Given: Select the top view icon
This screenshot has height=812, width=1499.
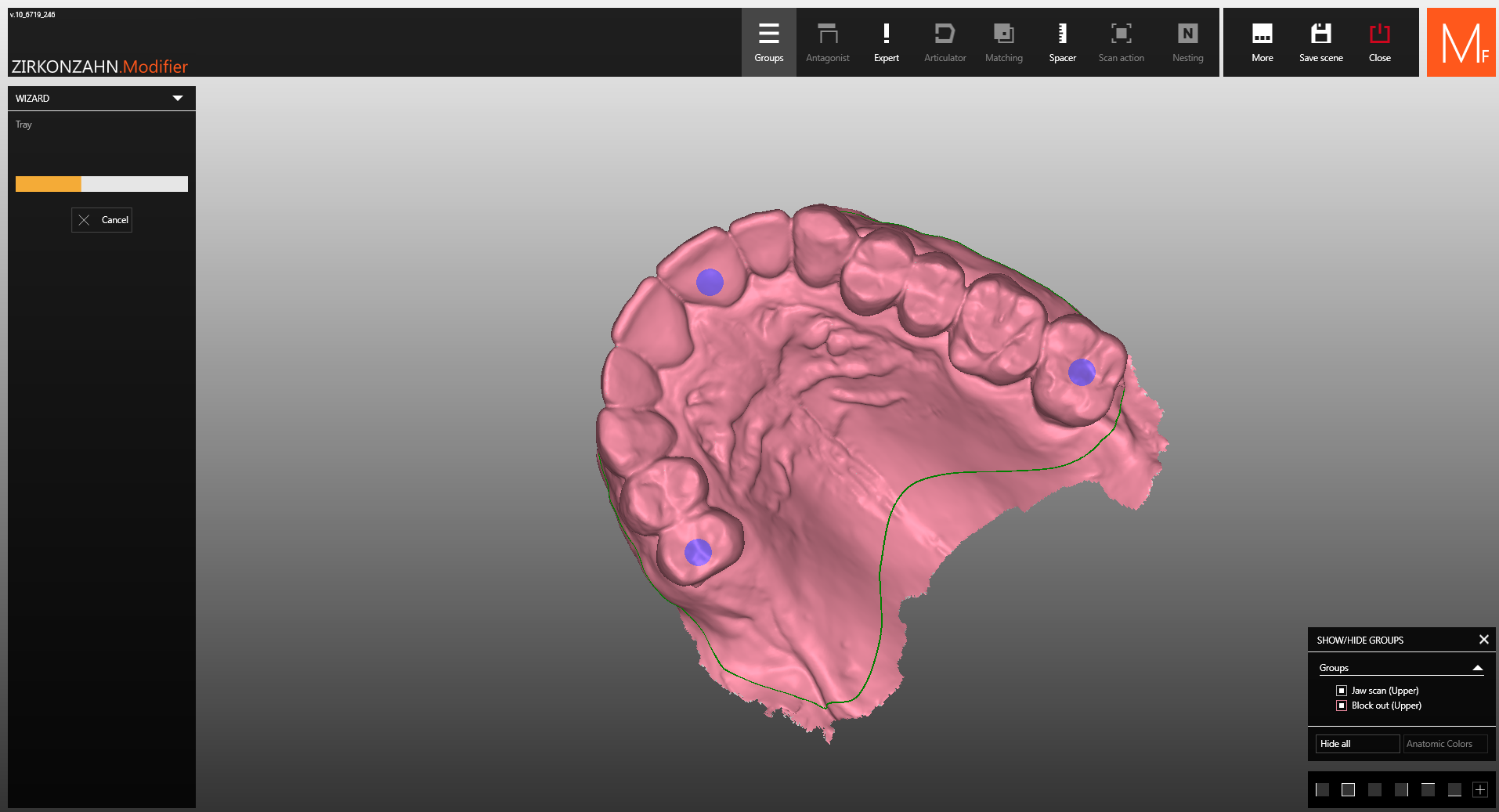Looking at the screenshot, I should pyautogui.click(x=1428, y=789).
